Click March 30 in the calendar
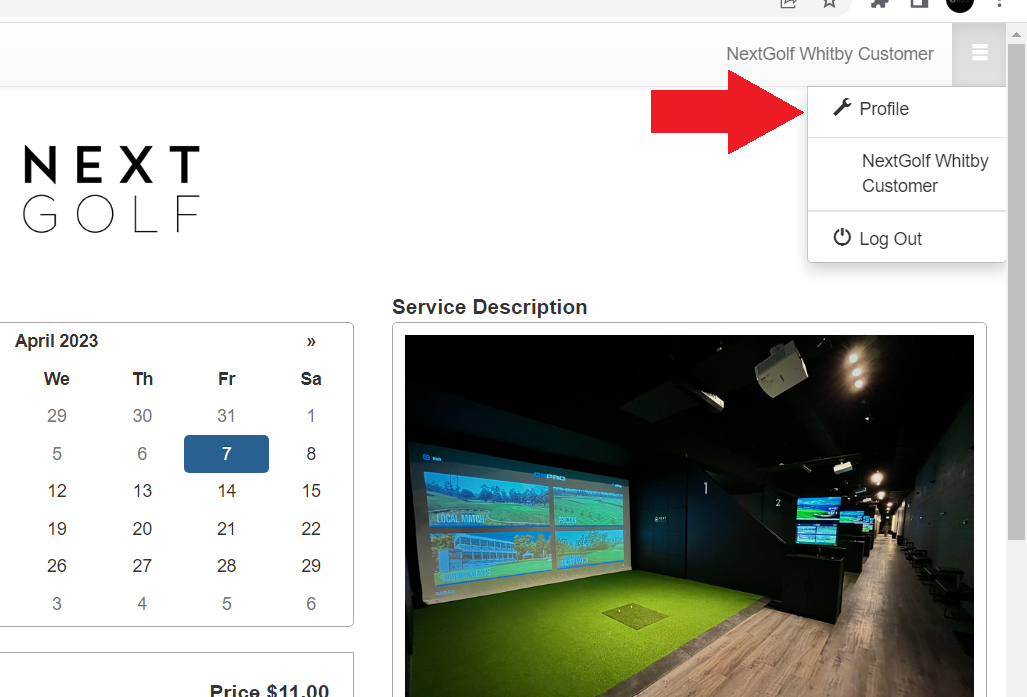 pyautogui.click(x=142, y=416)
